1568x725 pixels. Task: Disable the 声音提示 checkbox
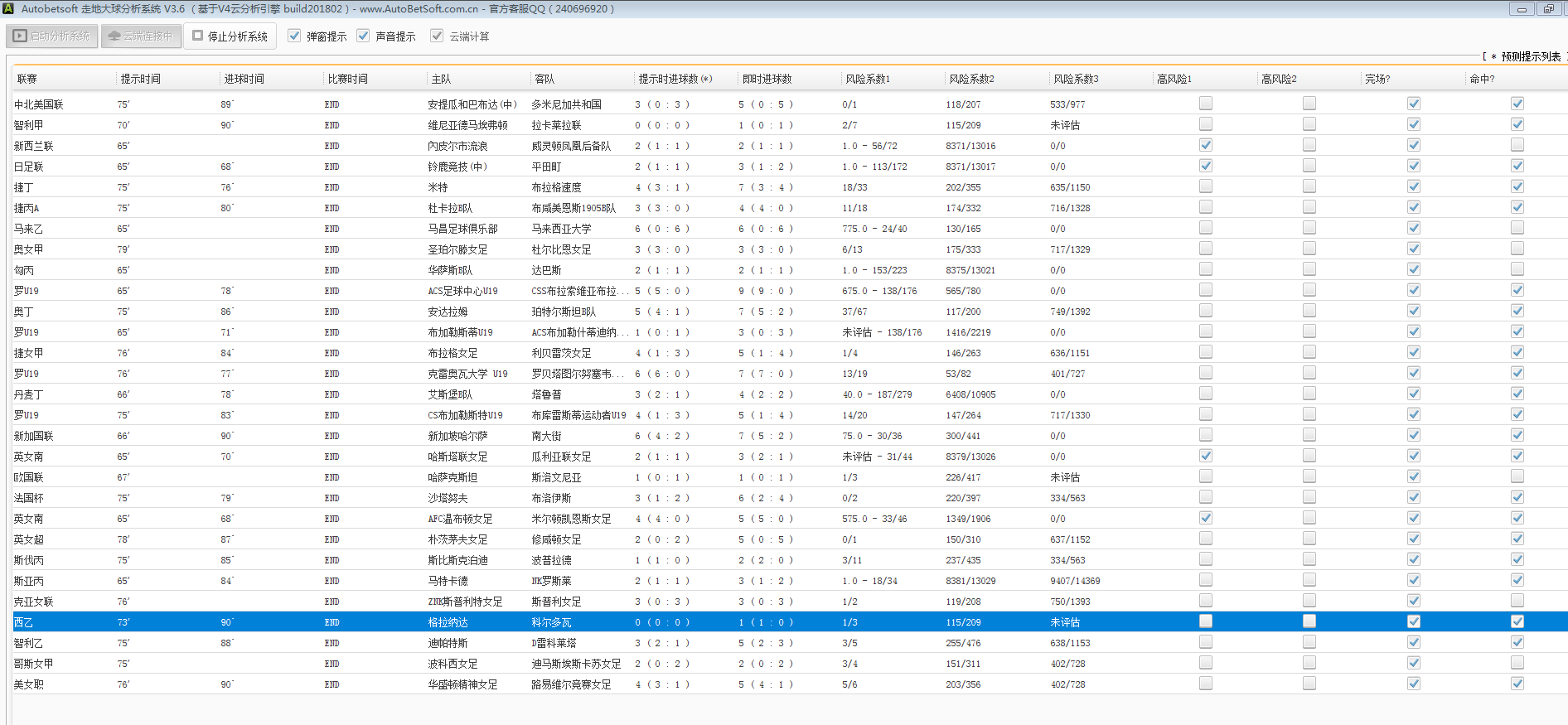tap(363, 36)
